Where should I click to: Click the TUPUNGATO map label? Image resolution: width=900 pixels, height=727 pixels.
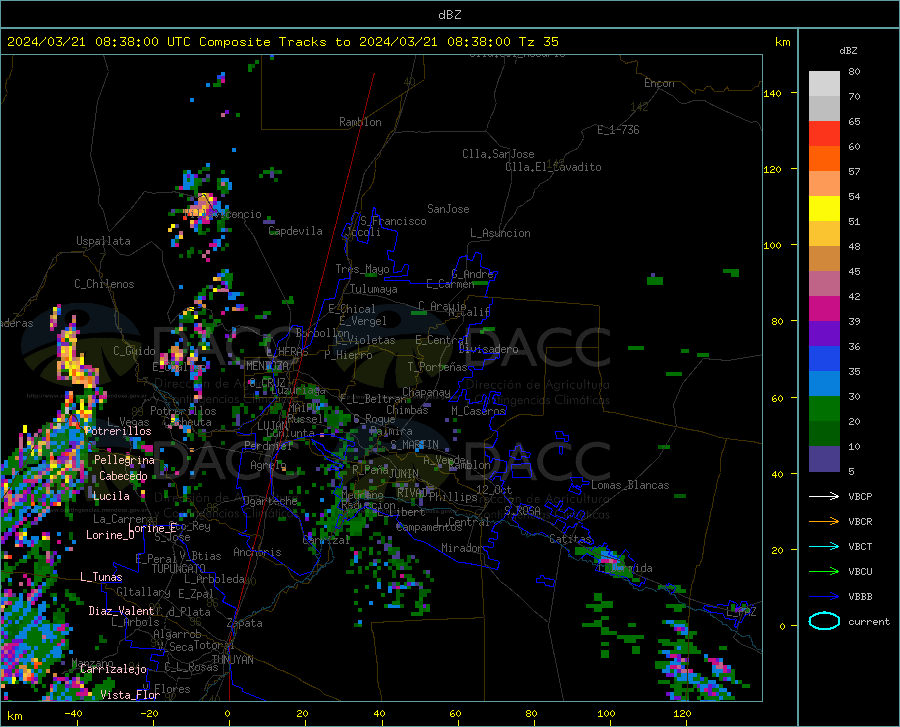179,569
